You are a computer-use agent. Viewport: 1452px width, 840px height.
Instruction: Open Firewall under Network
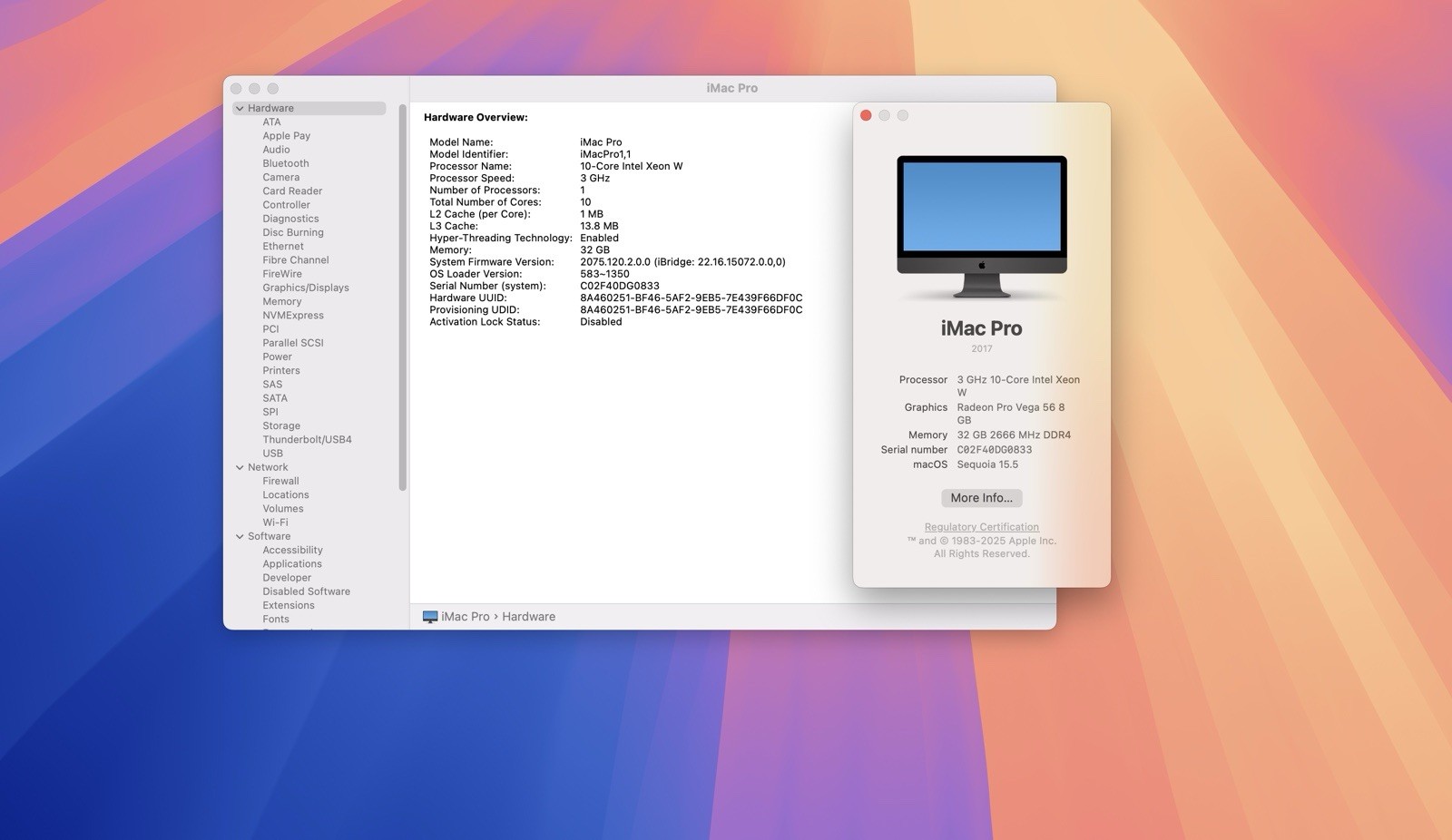click(x=281, y=481)
